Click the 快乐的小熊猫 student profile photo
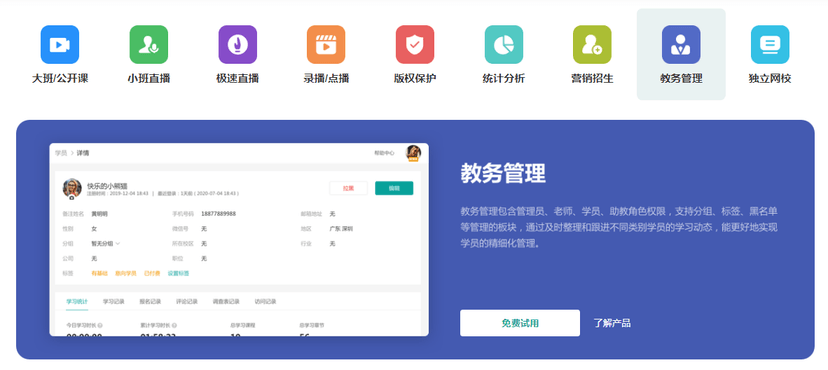Screen dimensions: 828x370 72,188
